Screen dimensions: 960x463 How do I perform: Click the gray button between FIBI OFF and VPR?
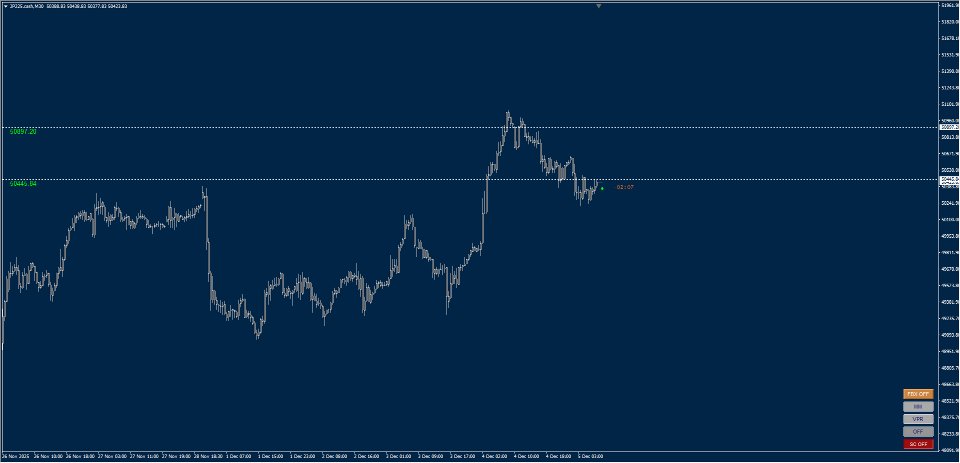tap(918, 407)
